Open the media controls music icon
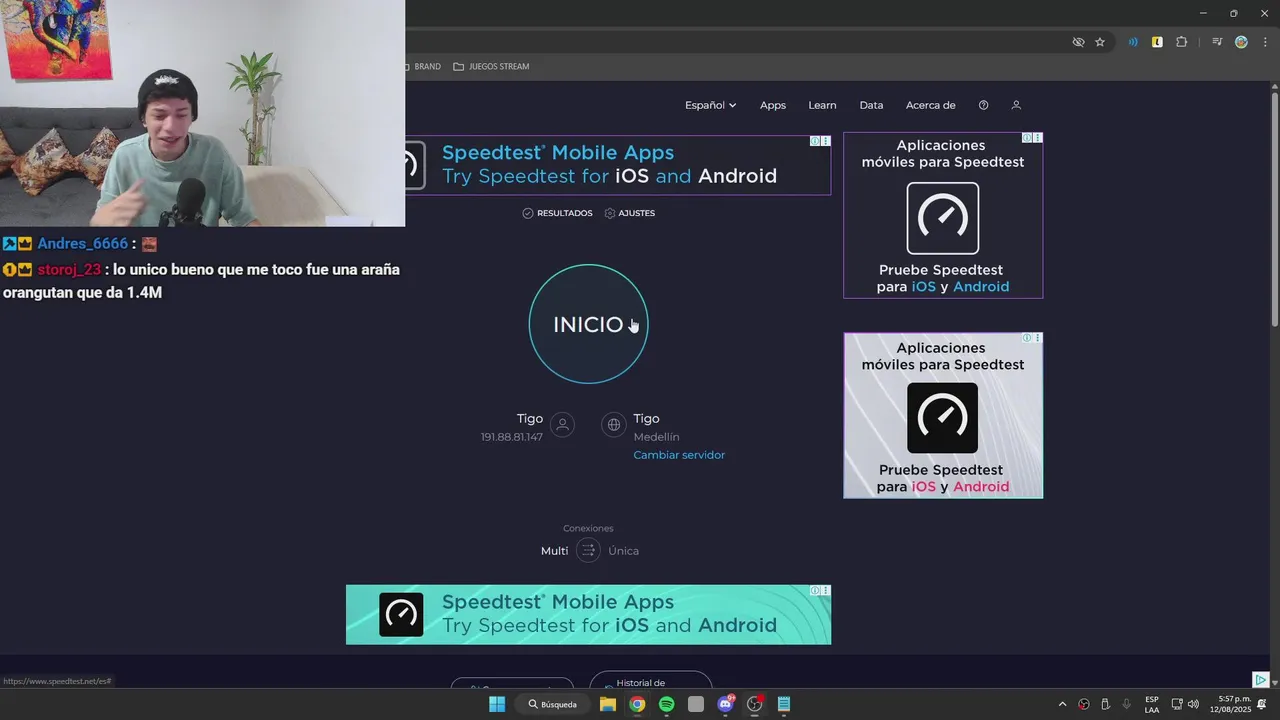This screenshot has height=720, width=1280. (1217, 42)
